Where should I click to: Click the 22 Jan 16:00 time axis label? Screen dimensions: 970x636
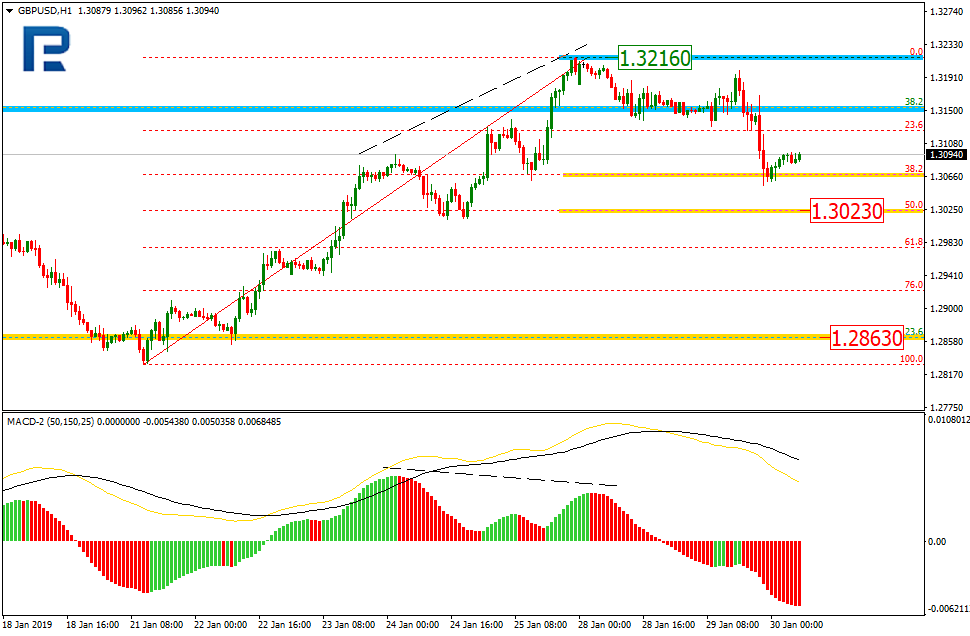click(285, 625)
